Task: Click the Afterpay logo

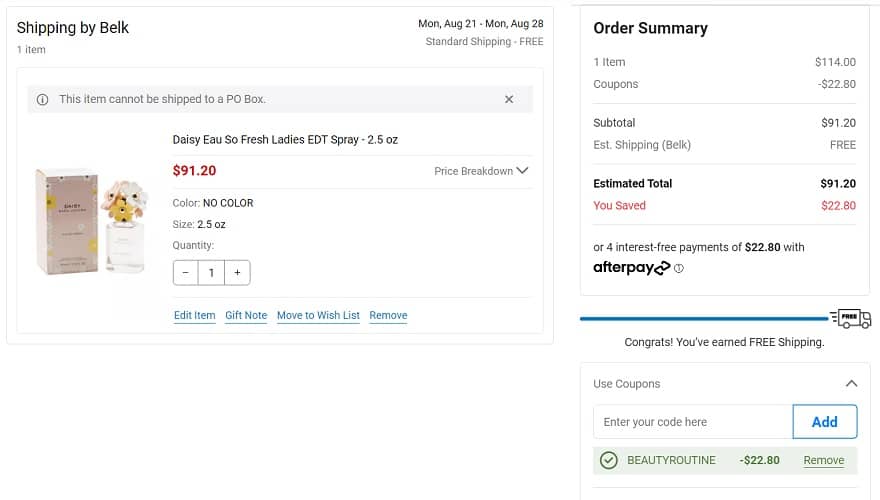Action: (x=631, y=268)
